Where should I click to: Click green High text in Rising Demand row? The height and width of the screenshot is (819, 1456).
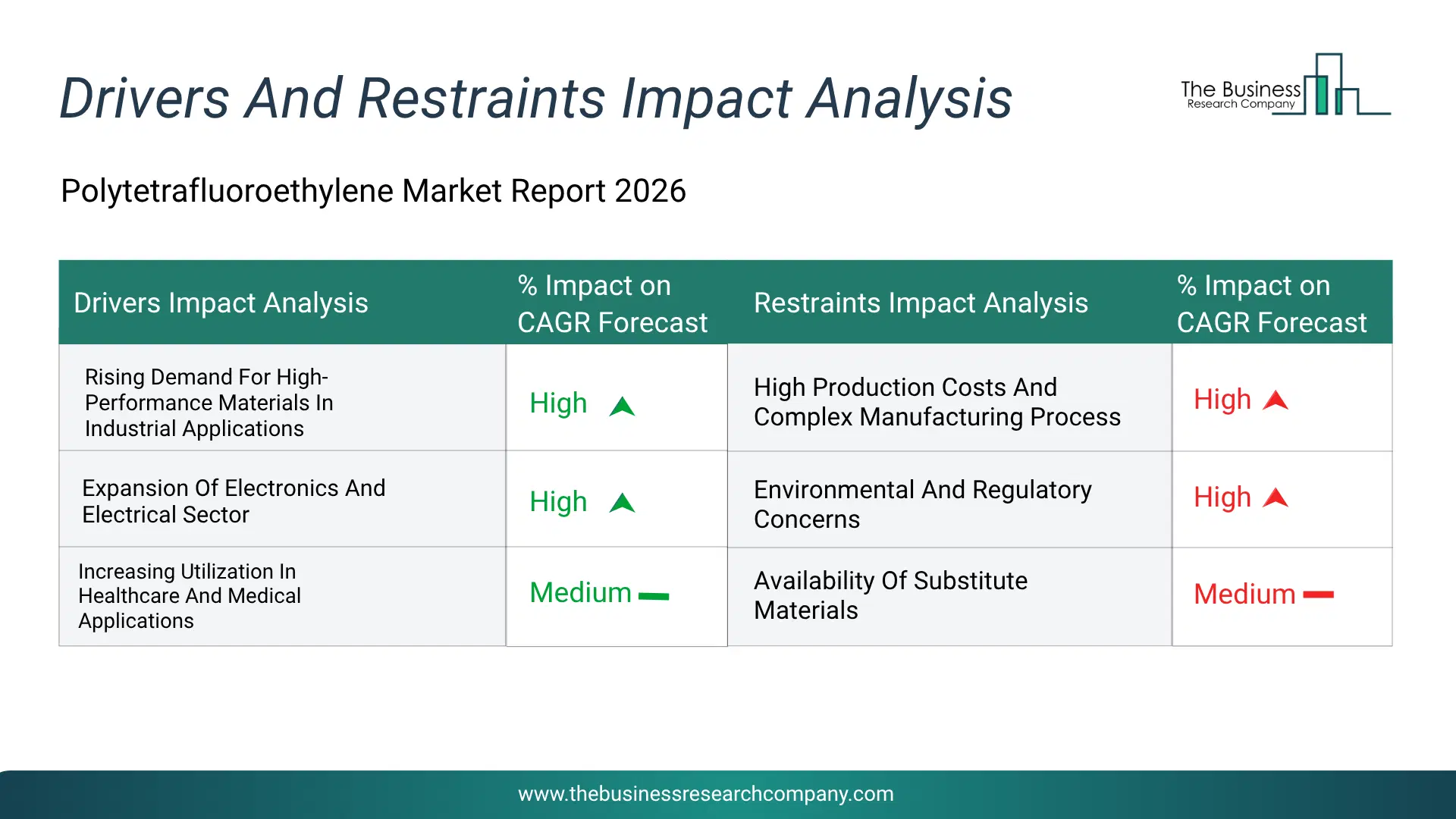click(x=558, y=403)
